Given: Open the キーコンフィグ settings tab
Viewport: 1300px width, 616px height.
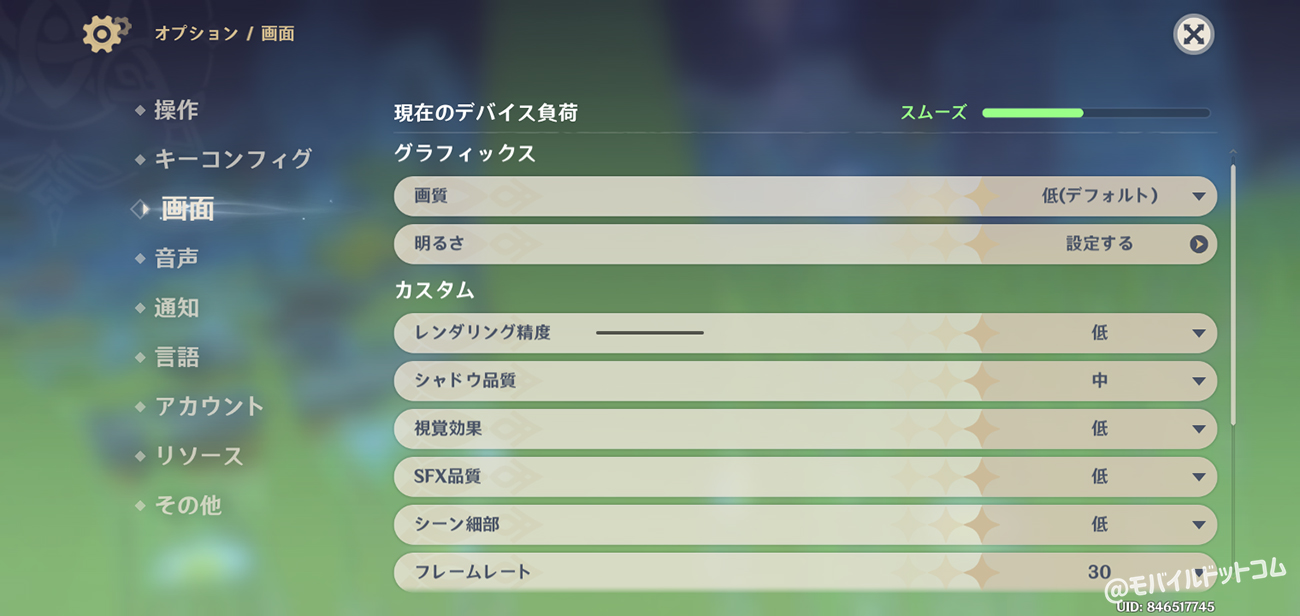Looking at the screenshot, I should 232,159.
